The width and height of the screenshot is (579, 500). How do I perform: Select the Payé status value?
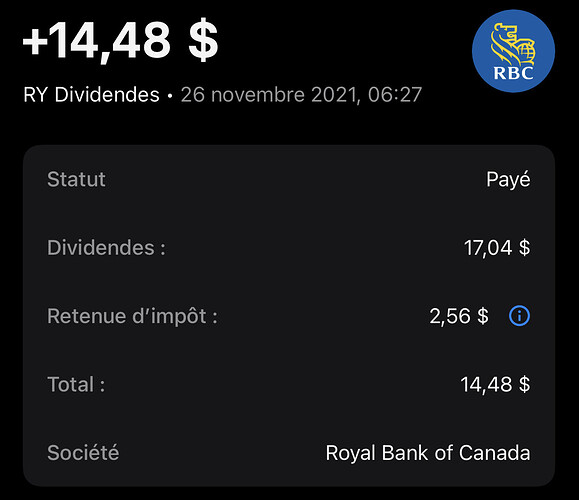pos(508,180)
